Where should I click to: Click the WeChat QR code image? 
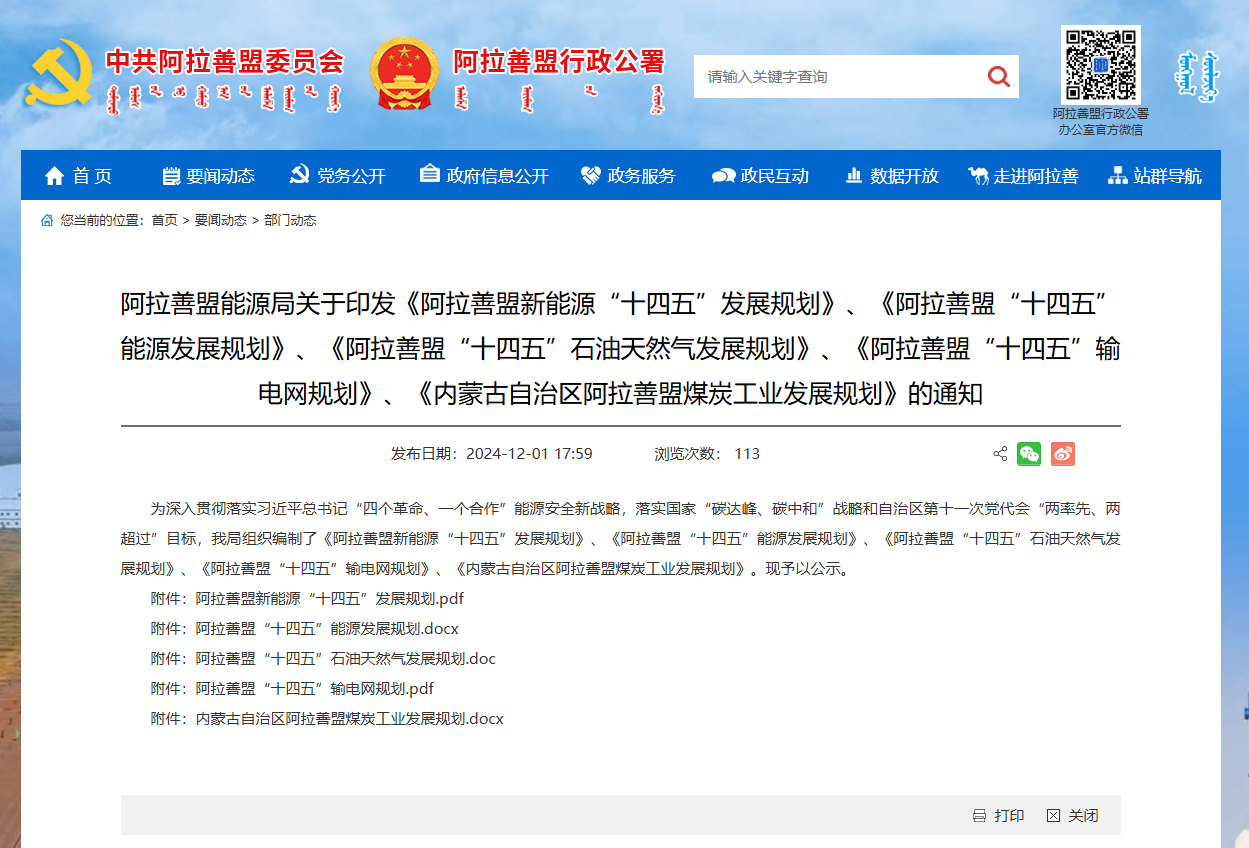point(1100,65)
